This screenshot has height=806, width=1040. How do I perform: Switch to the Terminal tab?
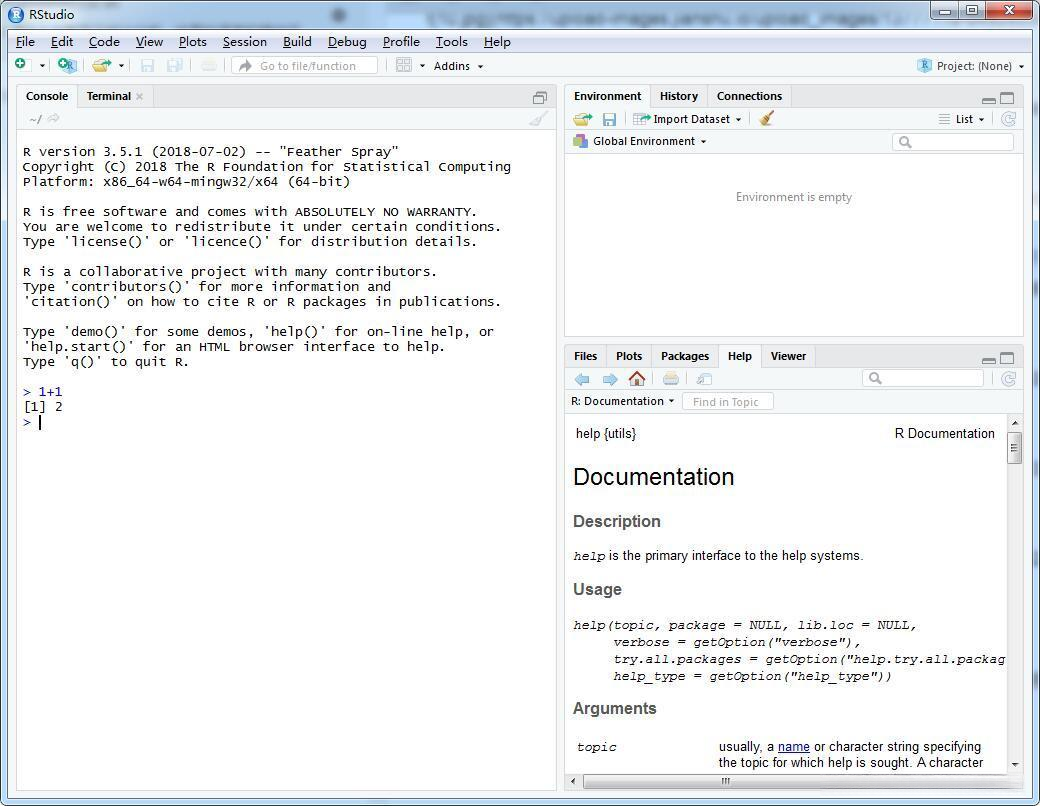108,96
